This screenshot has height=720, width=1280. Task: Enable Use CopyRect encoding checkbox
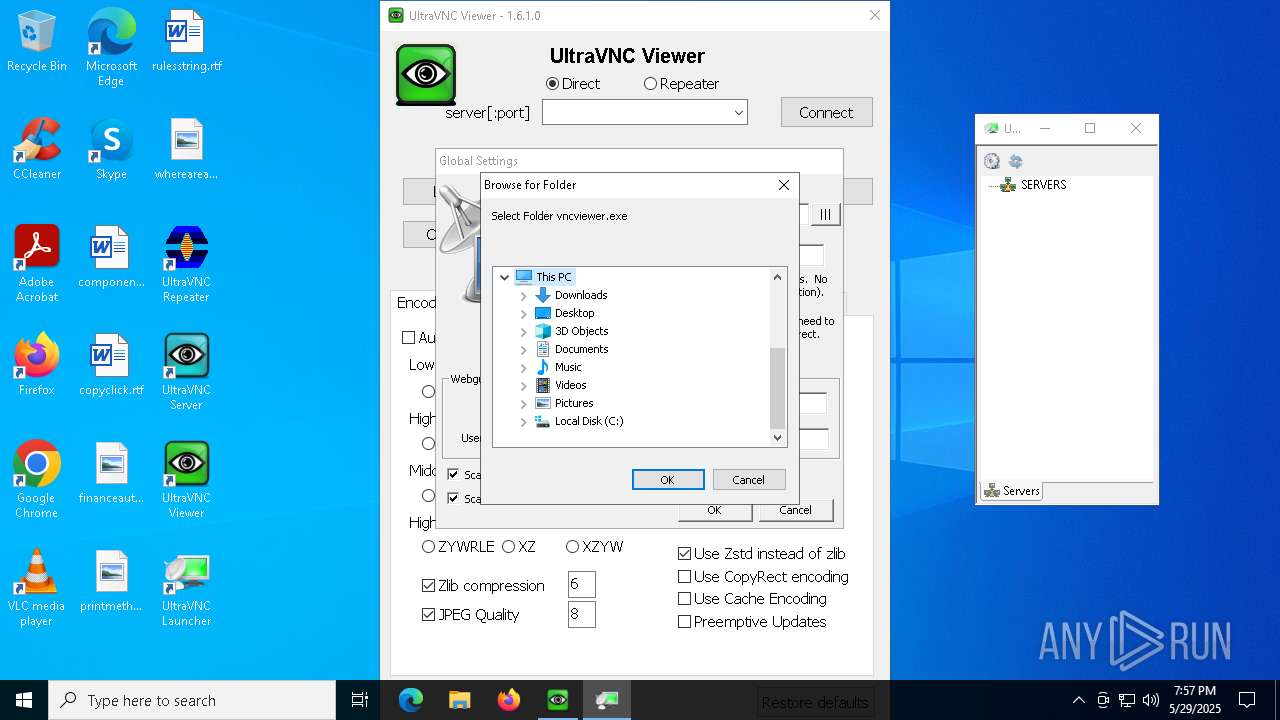tap(685, 576)
